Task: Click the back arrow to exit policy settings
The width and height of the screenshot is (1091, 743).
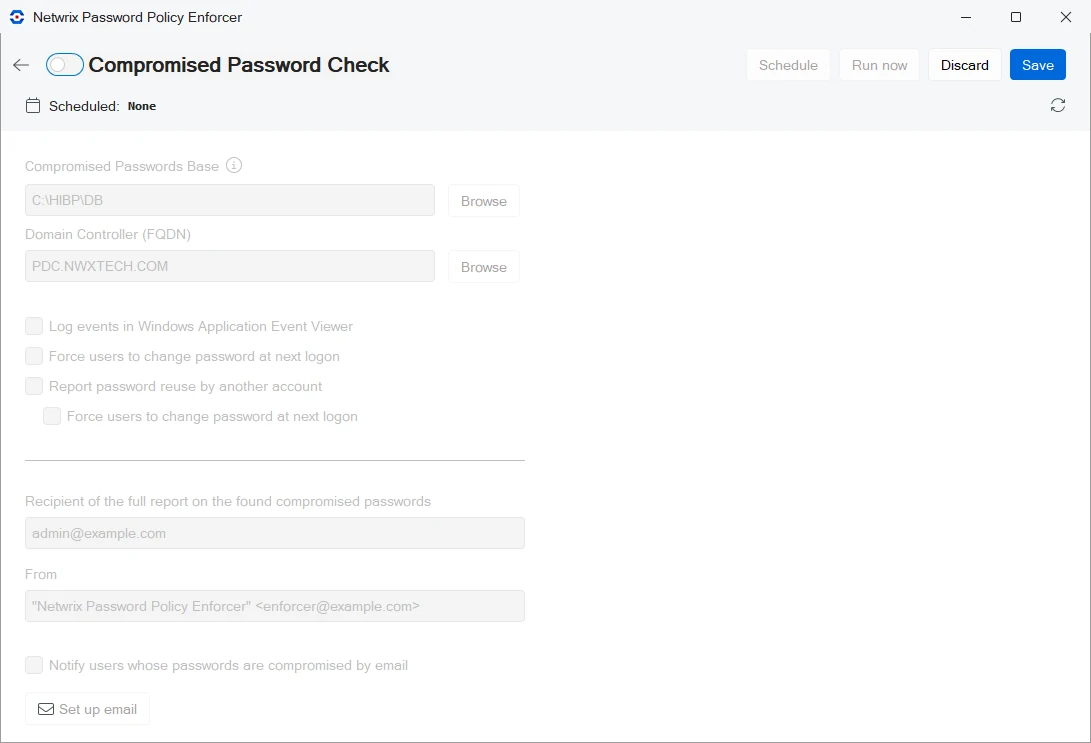Action: [x=20, y=64]
